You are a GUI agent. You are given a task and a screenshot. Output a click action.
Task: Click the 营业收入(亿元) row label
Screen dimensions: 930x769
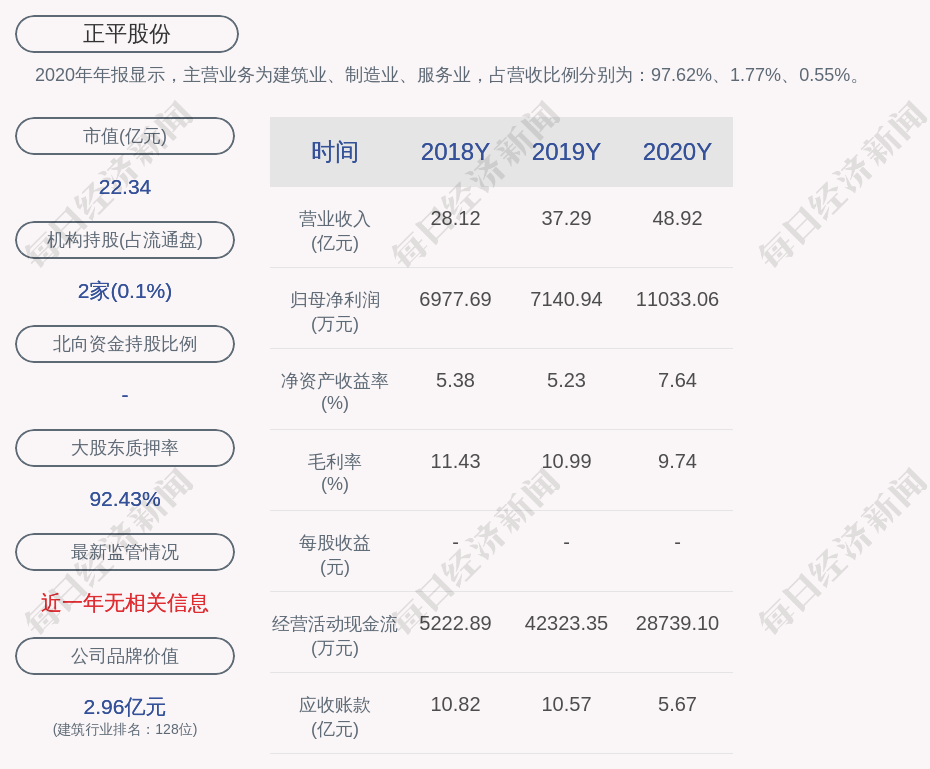pos(335,231)
